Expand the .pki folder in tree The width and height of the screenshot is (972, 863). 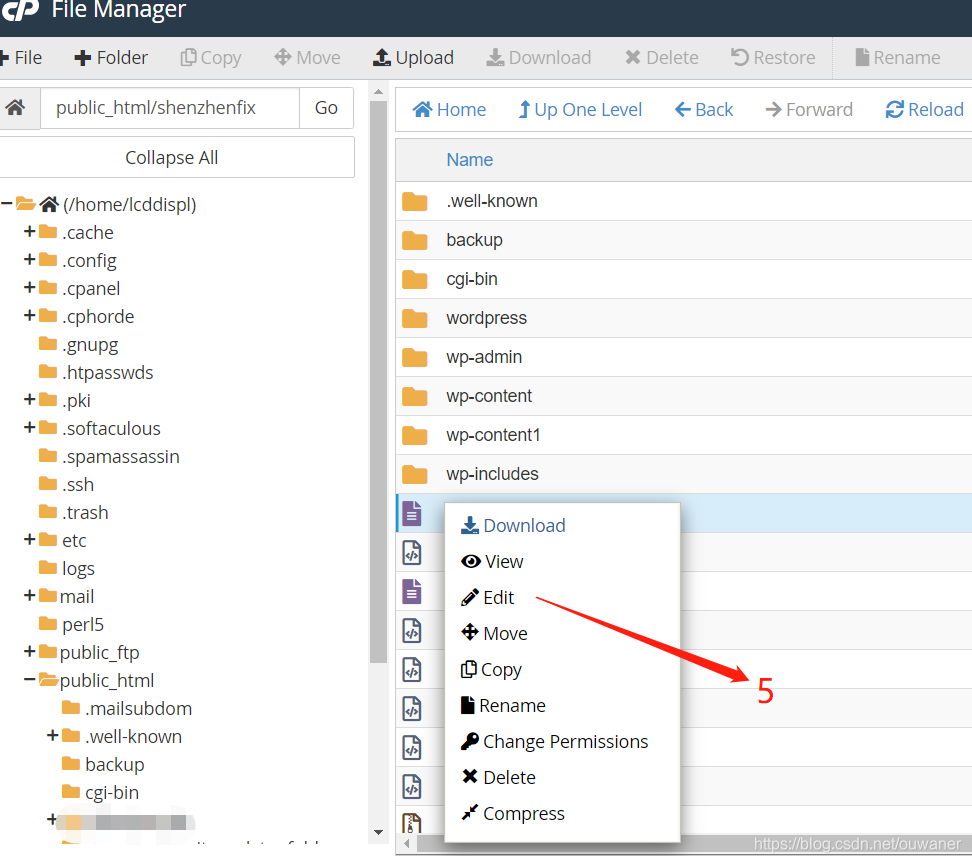click(x=29, y=399)
